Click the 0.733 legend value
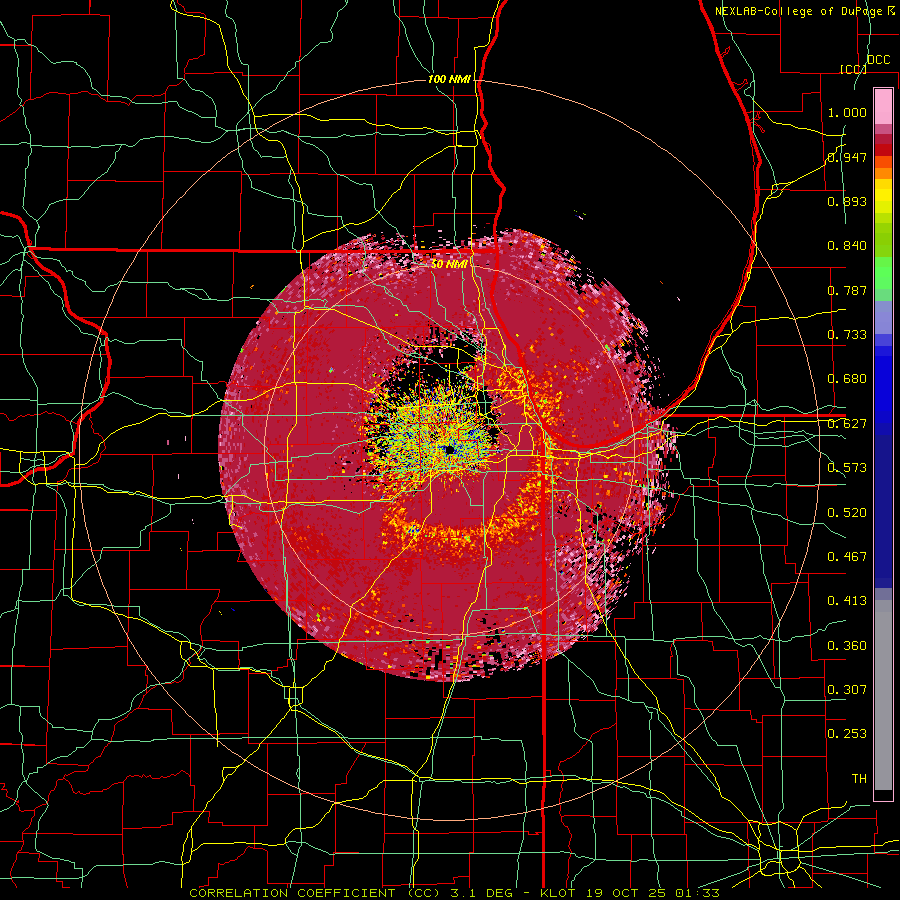Screen dimensions: 900x900 coord(847,335)
